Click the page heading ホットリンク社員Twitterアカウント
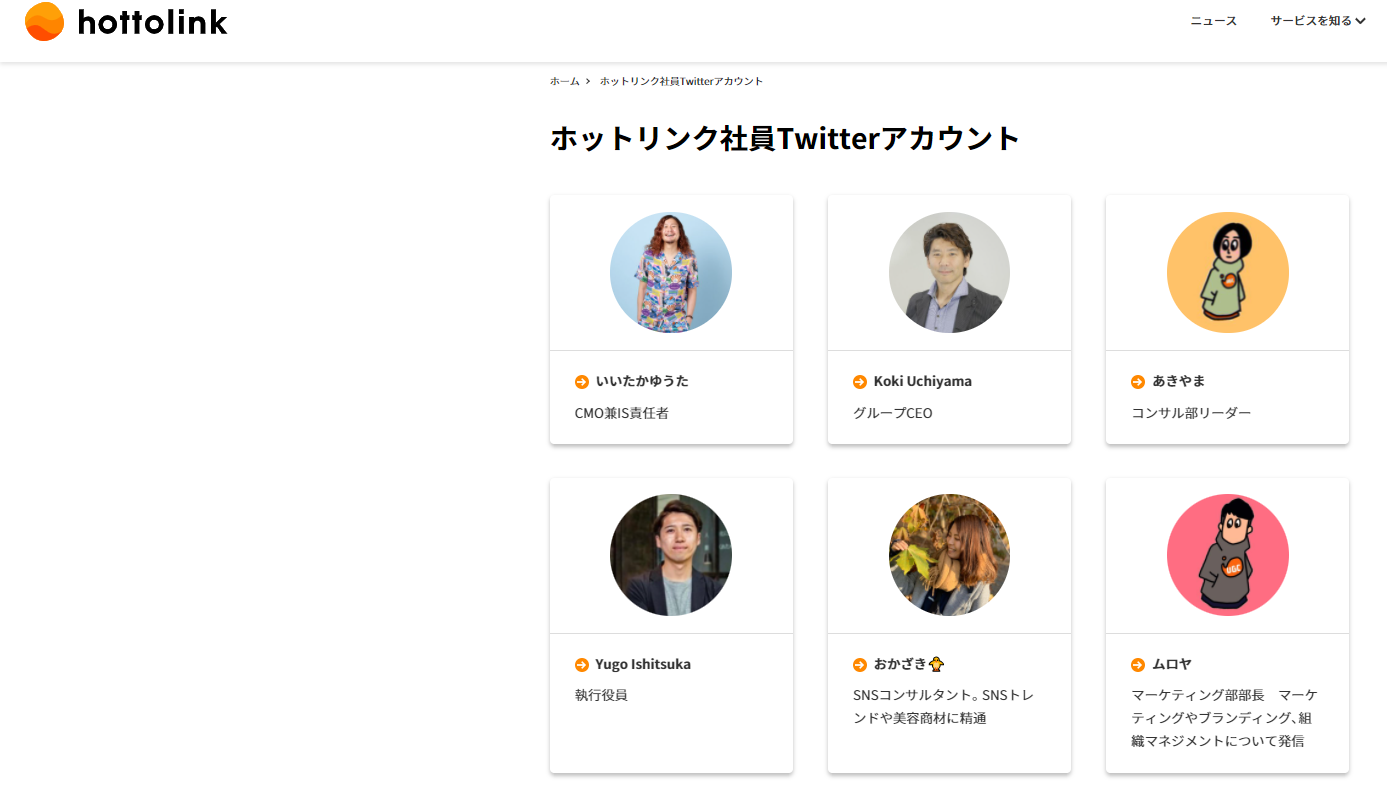 click(785, 138)
